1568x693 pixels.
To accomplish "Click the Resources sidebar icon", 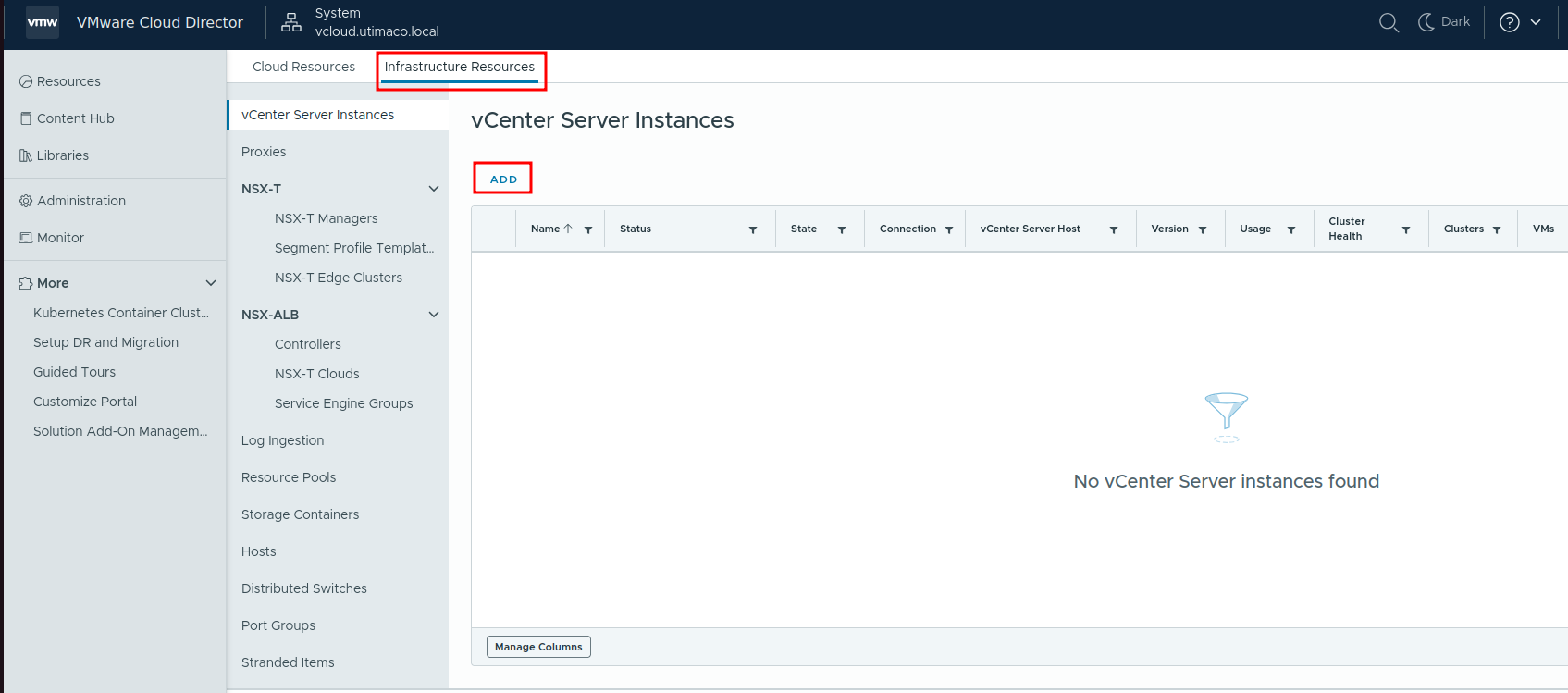I will point(26,81).
